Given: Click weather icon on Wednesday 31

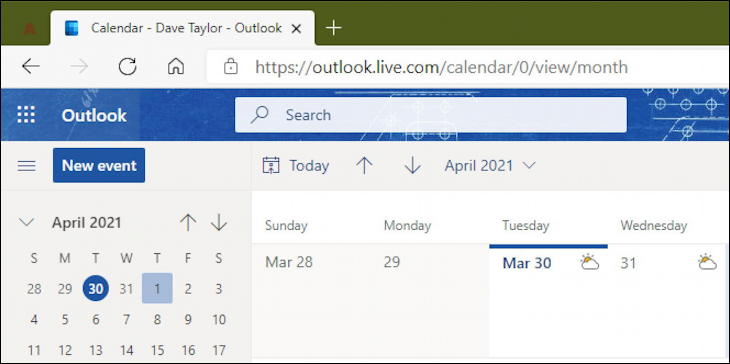Looking at the screenshot, I should click(x=707, y=263).
